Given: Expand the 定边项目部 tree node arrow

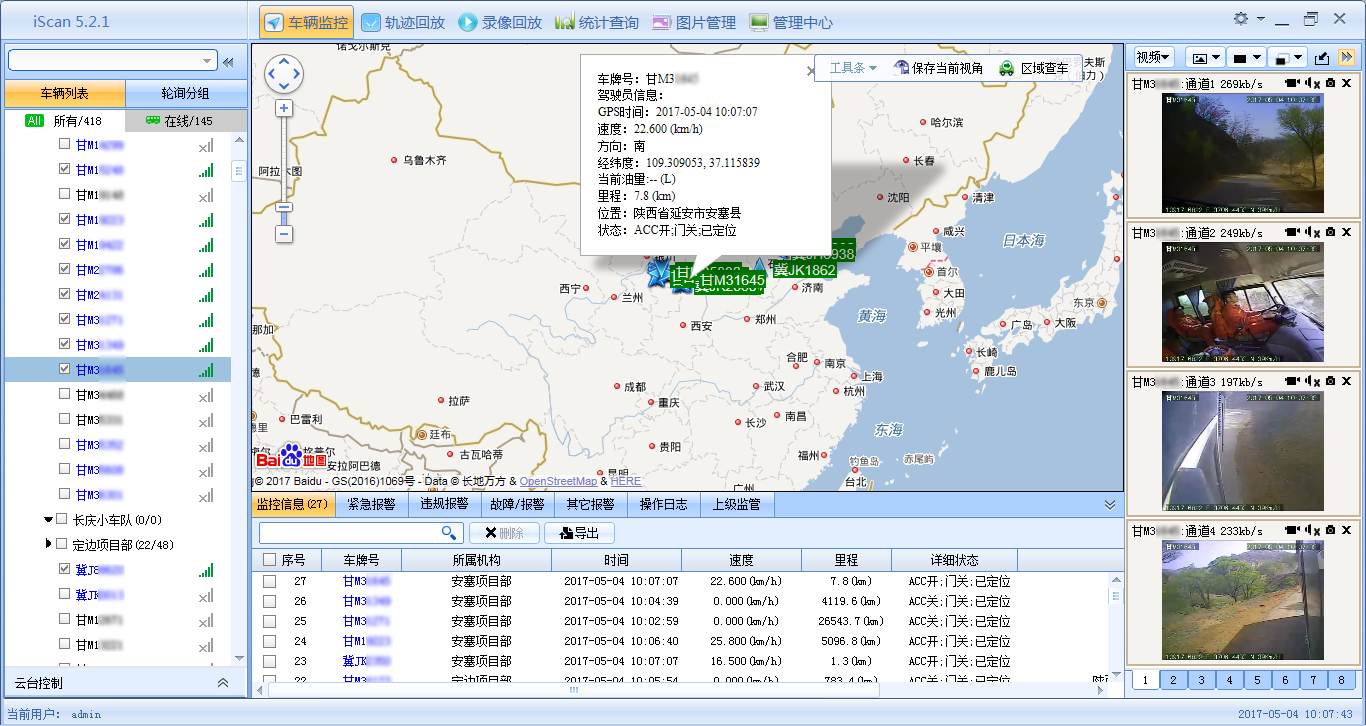Looking at the screenshot, I should pos(49,544).
